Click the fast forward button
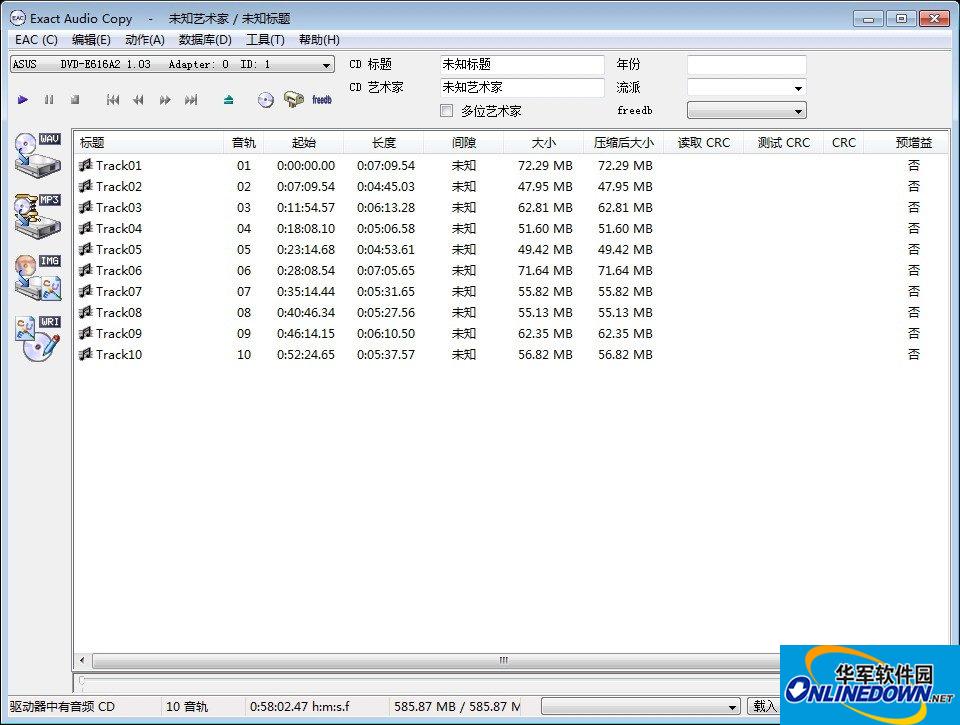 click(165, 99)
